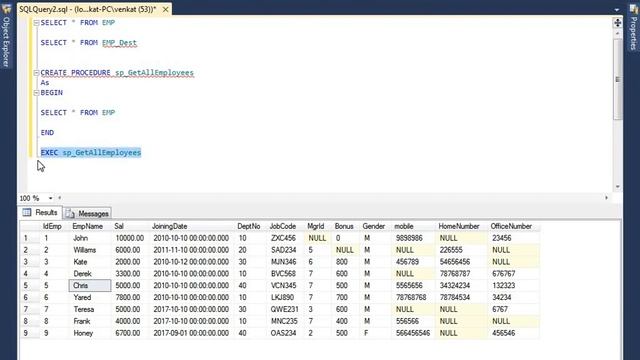Select the John cell in EmpName
The height and width of the screenshot is (360, 640).
[x=90, y=238]
